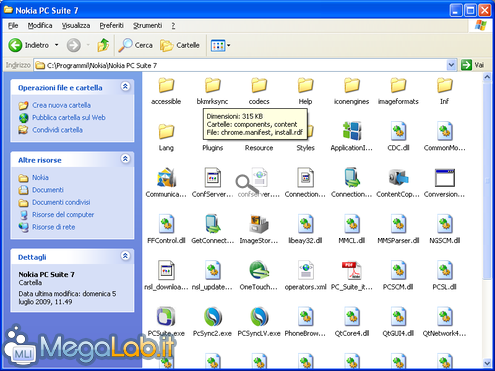
Task: Click the Vai go button
Action: [472, 65]
